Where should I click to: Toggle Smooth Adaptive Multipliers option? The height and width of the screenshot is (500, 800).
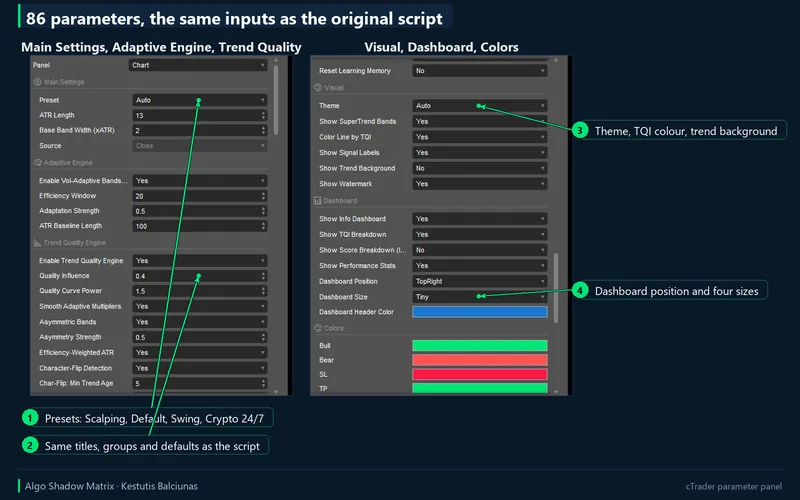tap(199, 306)
